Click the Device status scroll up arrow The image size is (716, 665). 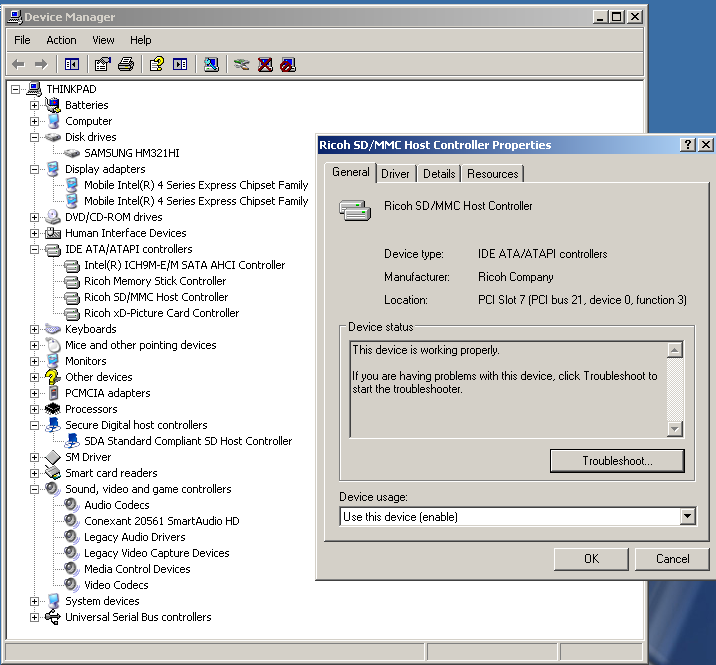click(675, 350)
